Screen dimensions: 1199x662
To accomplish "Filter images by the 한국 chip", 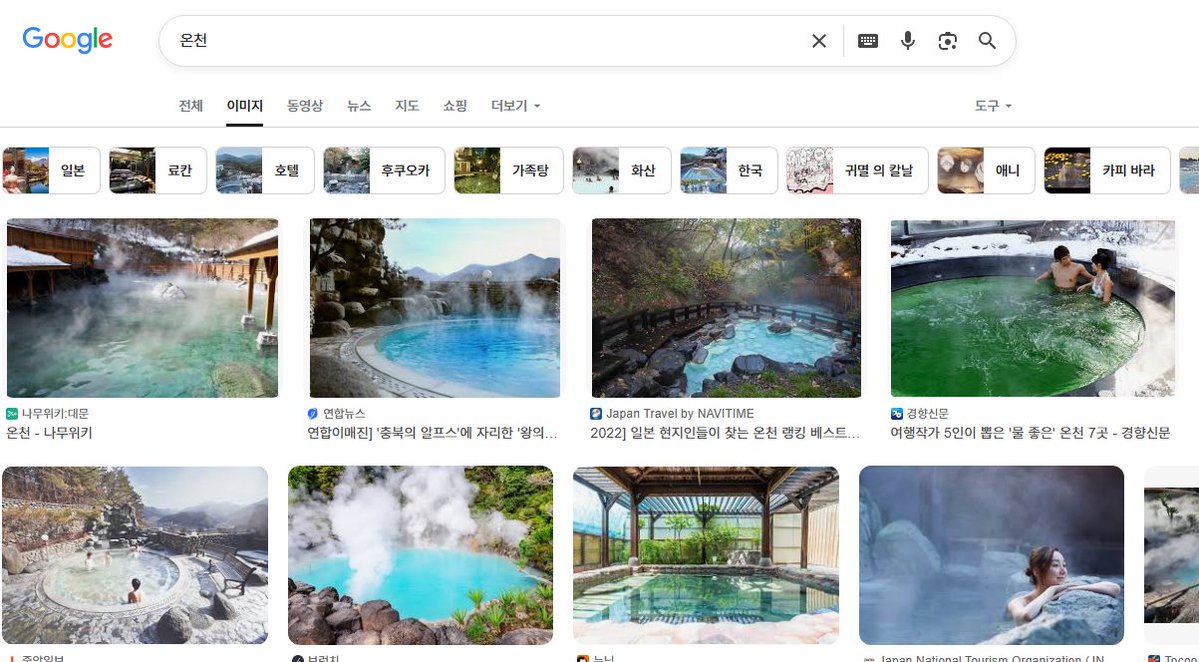I will (729, 170).
